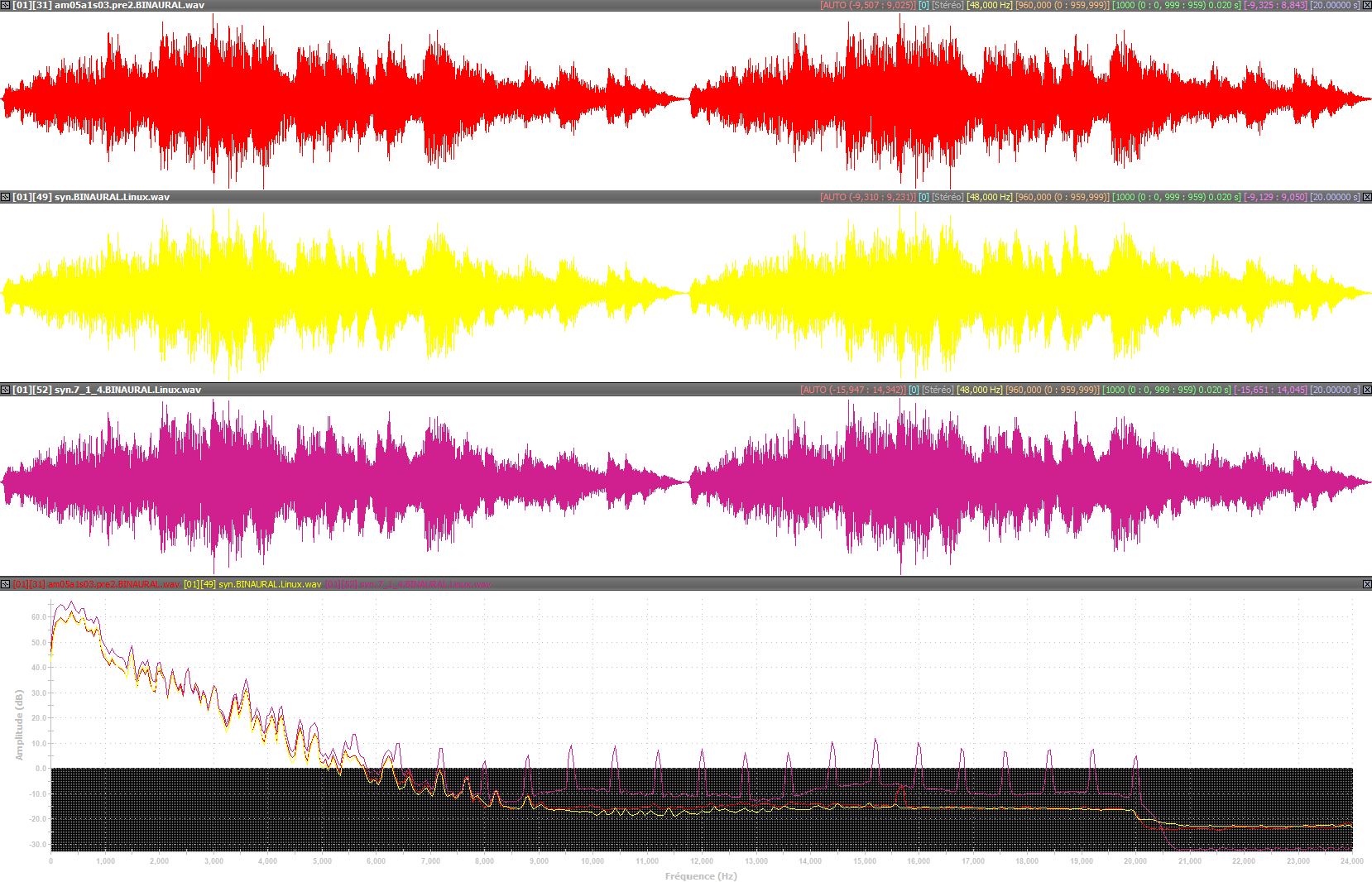Toggle the yellow syn.BINAURAL.Linux.wav spectrum legend
This screenshot has width=1372, height=882.
click(x=252, y=584)
